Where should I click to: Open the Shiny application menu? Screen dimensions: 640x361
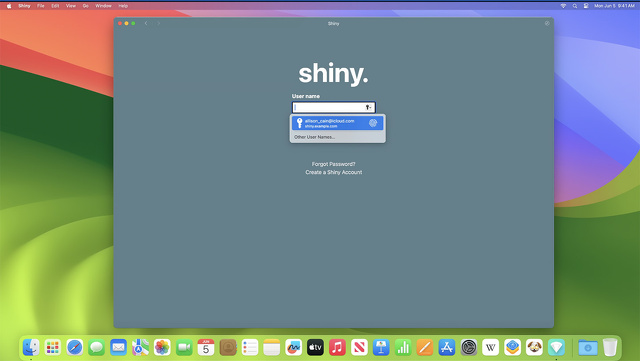pos(24,6)
